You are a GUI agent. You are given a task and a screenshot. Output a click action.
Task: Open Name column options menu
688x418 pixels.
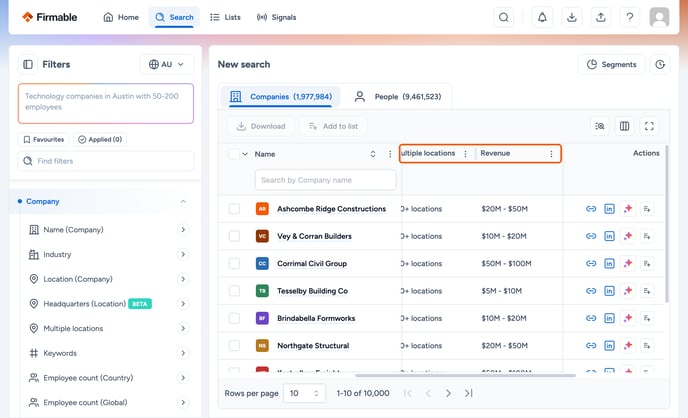(x=390, y=154)
